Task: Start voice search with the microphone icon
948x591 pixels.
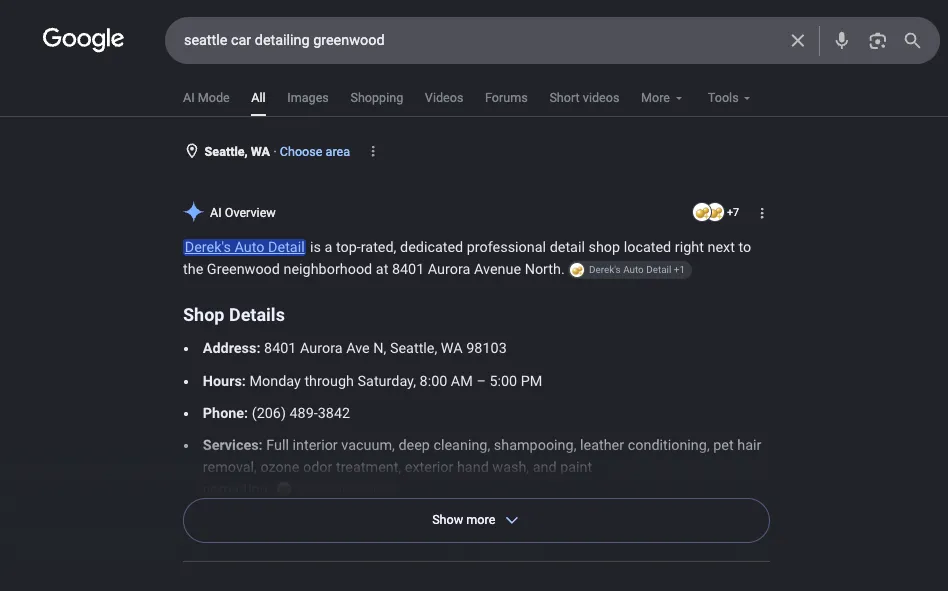Action: click(x=841, y=40)
